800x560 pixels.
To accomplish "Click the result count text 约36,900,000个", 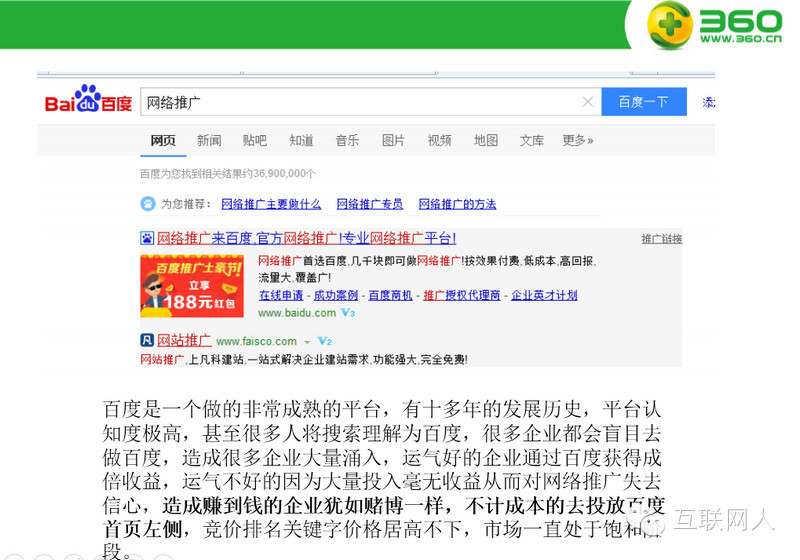I will [280, 174].
